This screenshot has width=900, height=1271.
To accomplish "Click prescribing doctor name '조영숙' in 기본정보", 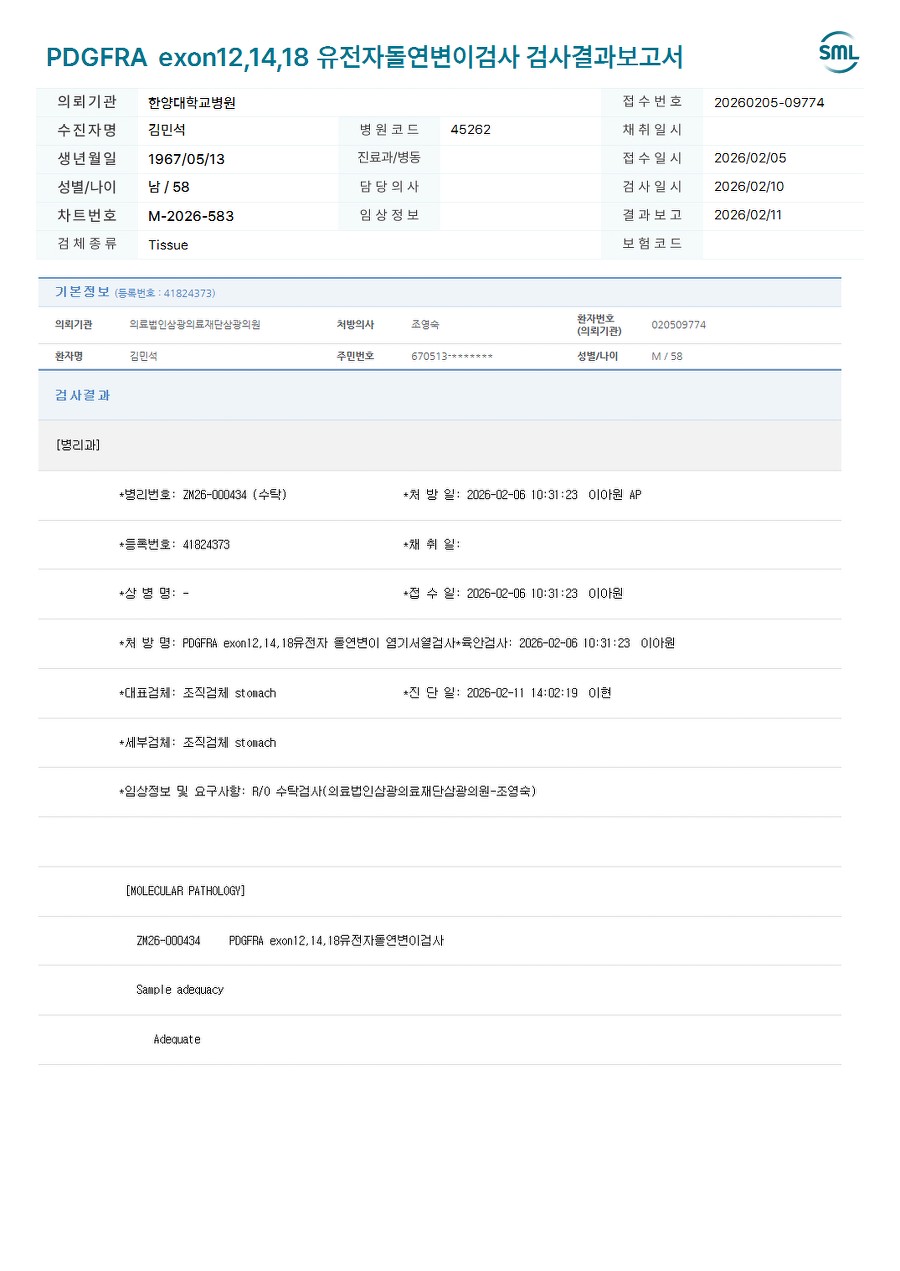I will click(425, 325).
